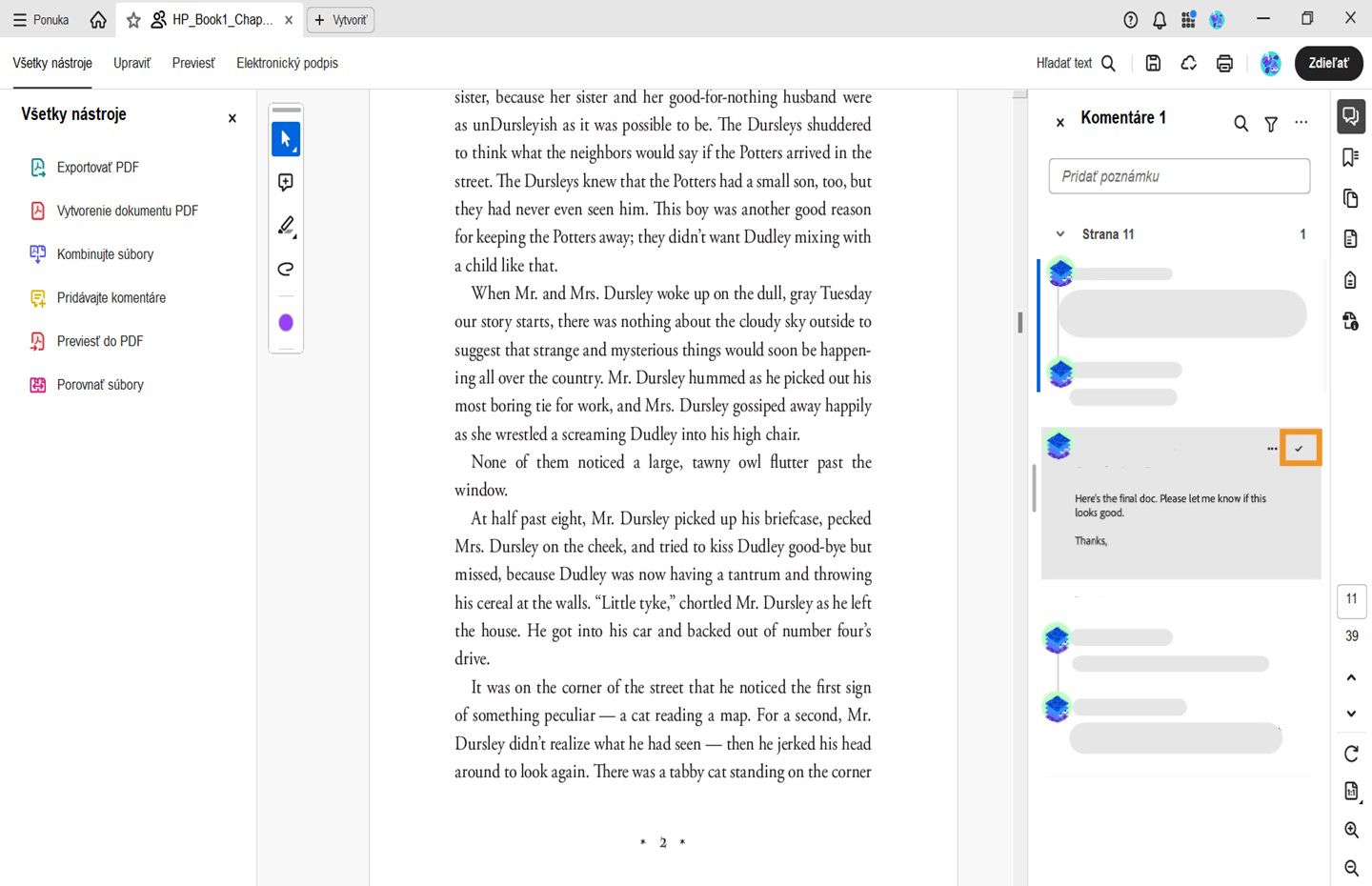The width and height of the screenshot is (1372, 886).
Task: Click the Pridať poznámku input field
Action: (x=1180, y=176)
